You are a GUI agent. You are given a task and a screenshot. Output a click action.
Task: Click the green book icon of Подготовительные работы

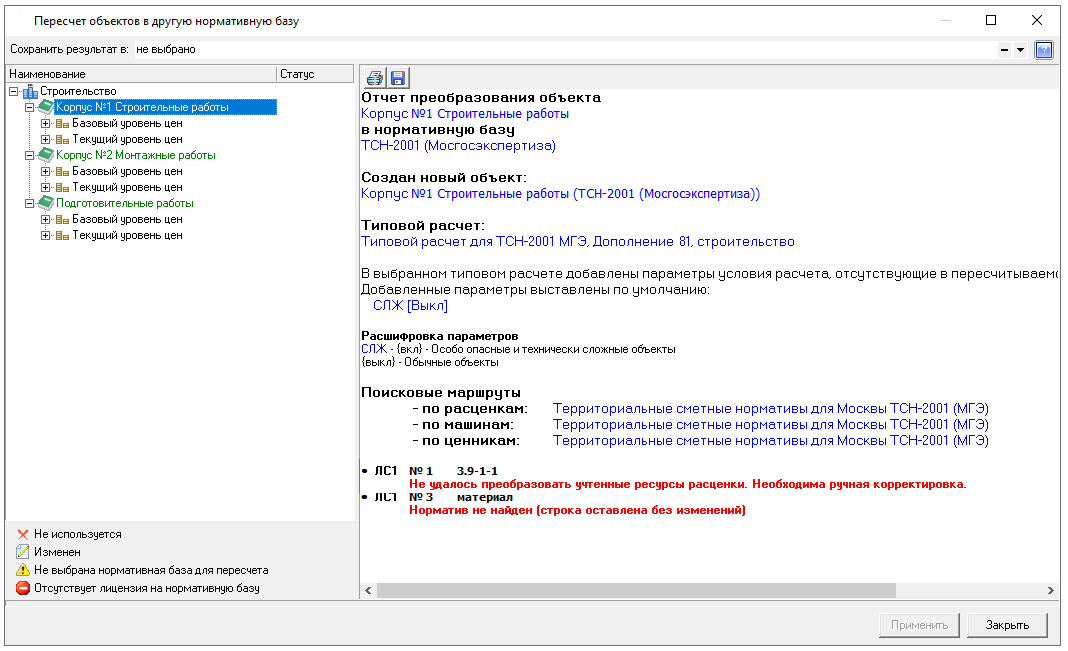[x=46, y=204]
